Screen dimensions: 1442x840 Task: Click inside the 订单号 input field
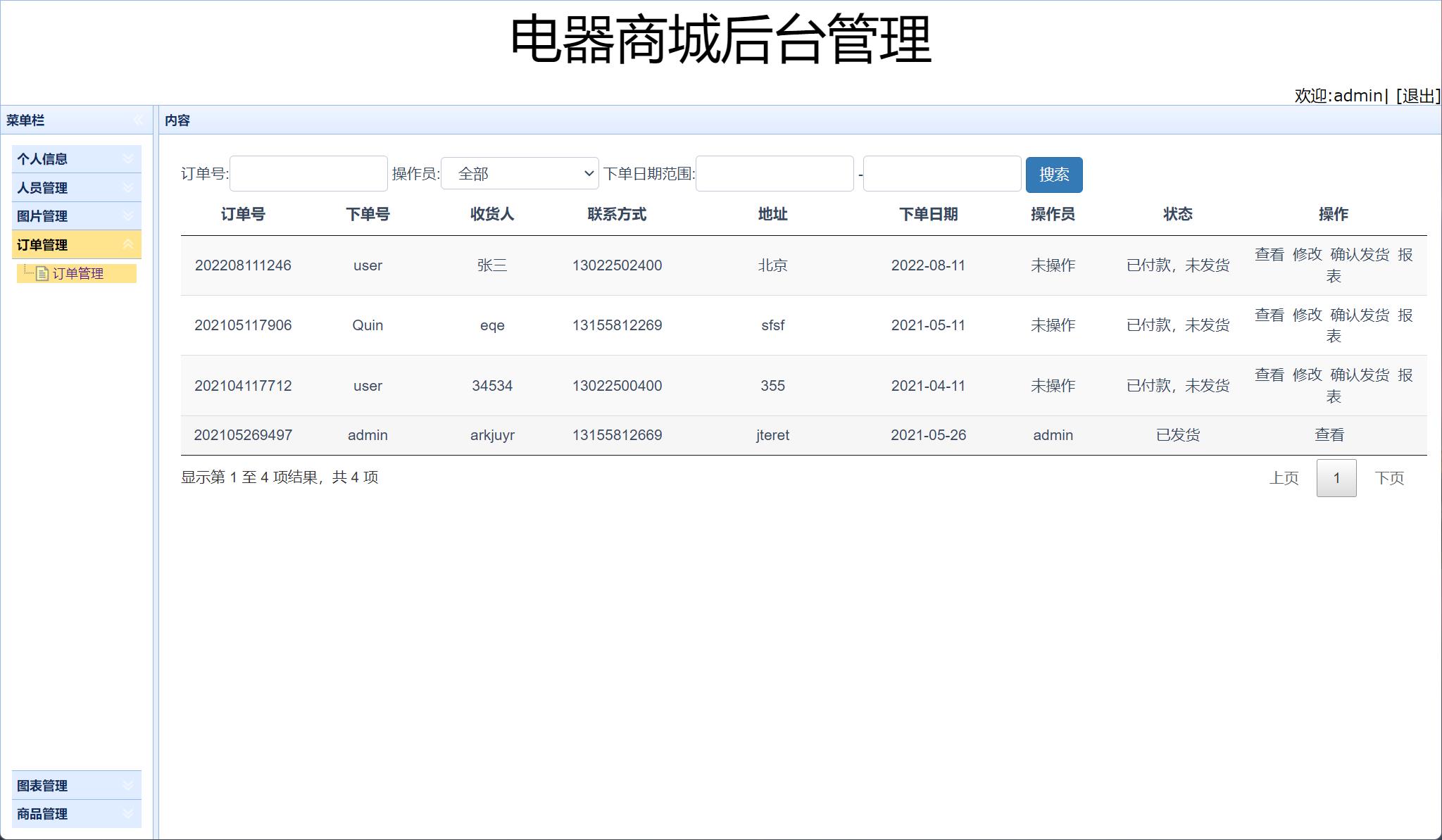308,173
